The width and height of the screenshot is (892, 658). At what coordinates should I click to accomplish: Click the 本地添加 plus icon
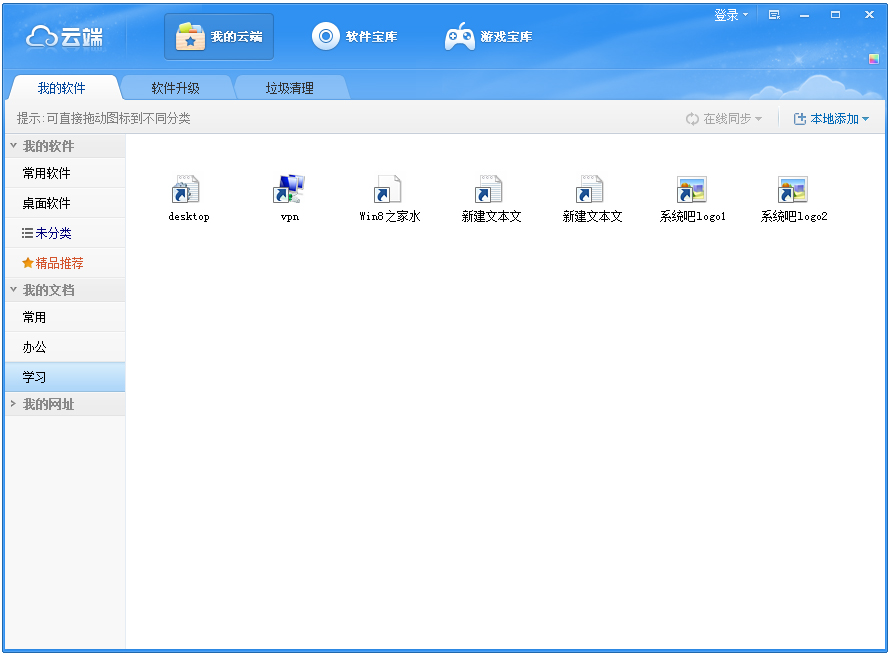(800, 119)
